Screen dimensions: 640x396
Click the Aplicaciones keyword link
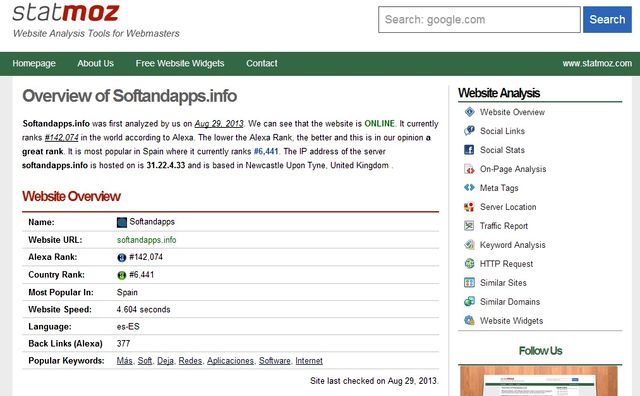pyautogui.click(x=230, y=361)
